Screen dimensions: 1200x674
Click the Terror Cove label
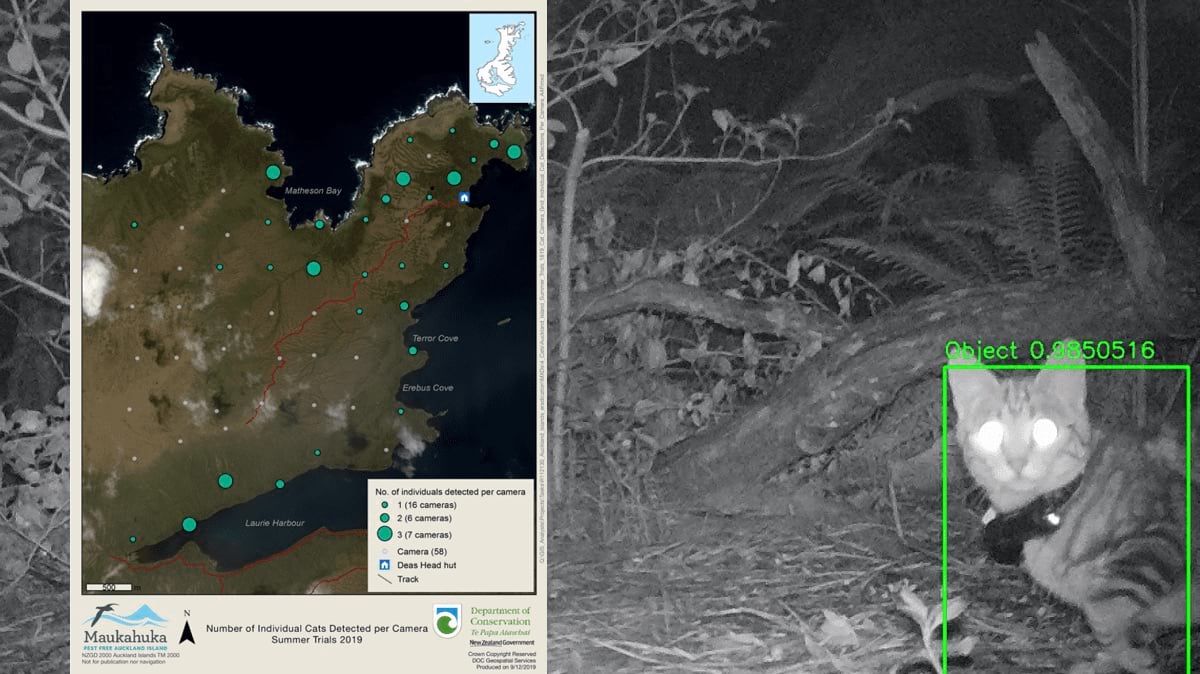coord(435,339)
